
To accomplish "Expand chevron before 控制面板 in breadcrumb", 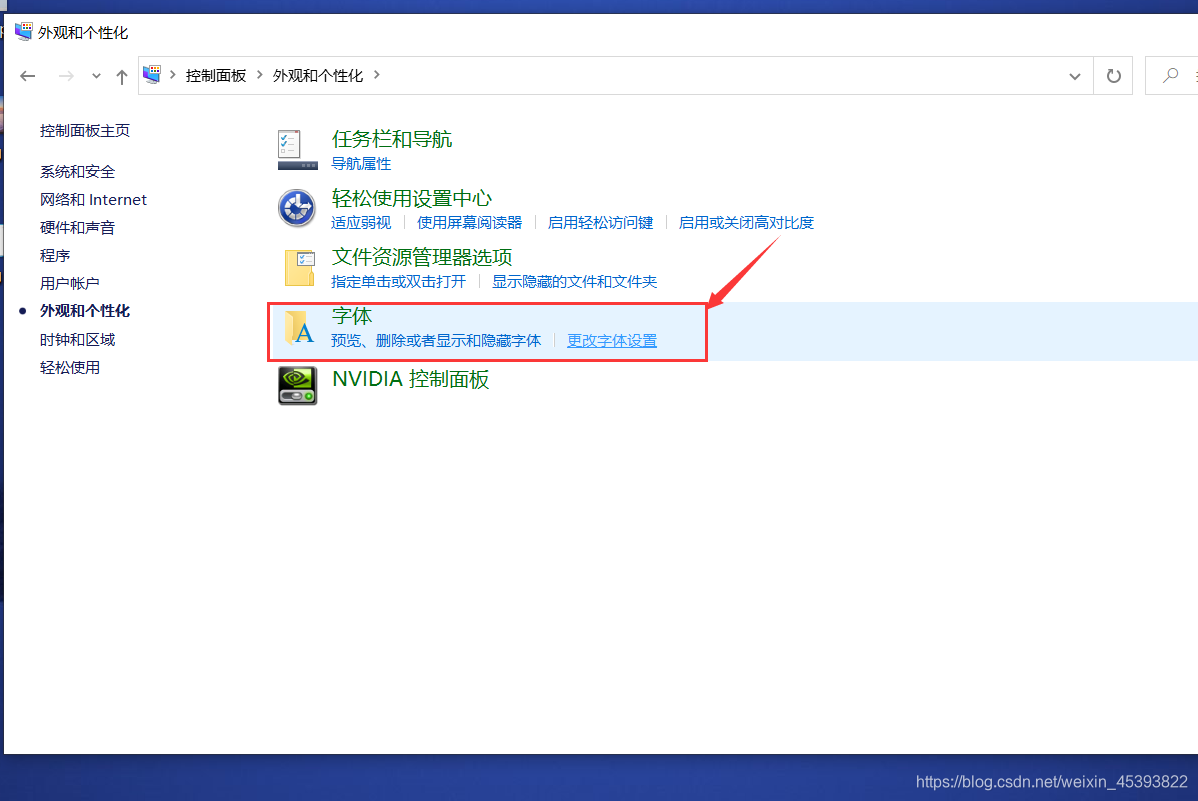I will [173, 75].
